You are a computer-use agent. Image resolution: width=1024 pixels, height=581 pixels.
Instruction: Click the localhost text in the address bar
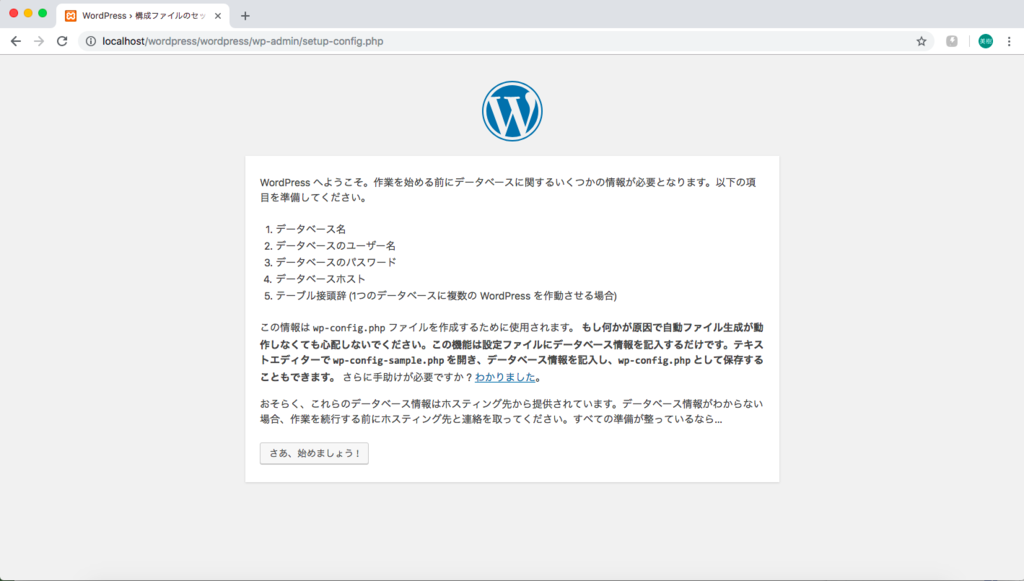[120, 42]
